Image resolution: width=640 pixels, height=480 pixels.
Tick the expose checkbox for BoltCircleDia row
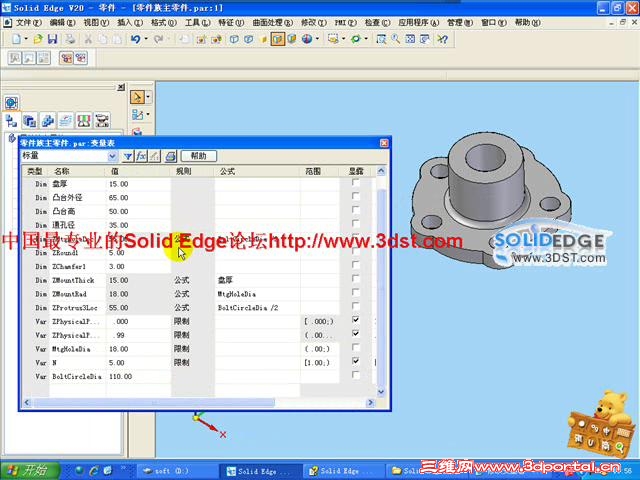pyautogui.click(x=356, y=375)
